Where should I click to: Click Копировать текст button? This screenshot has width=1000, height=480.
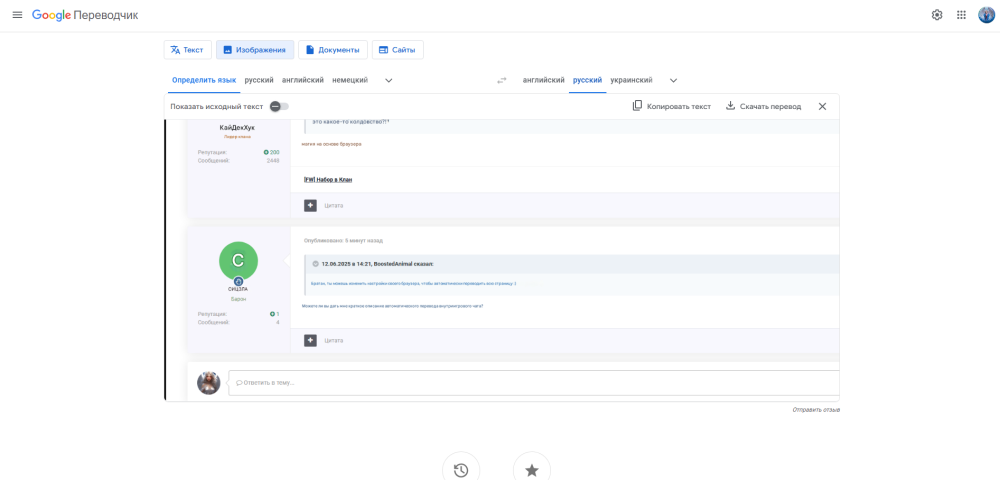click(x=671, y=106)
